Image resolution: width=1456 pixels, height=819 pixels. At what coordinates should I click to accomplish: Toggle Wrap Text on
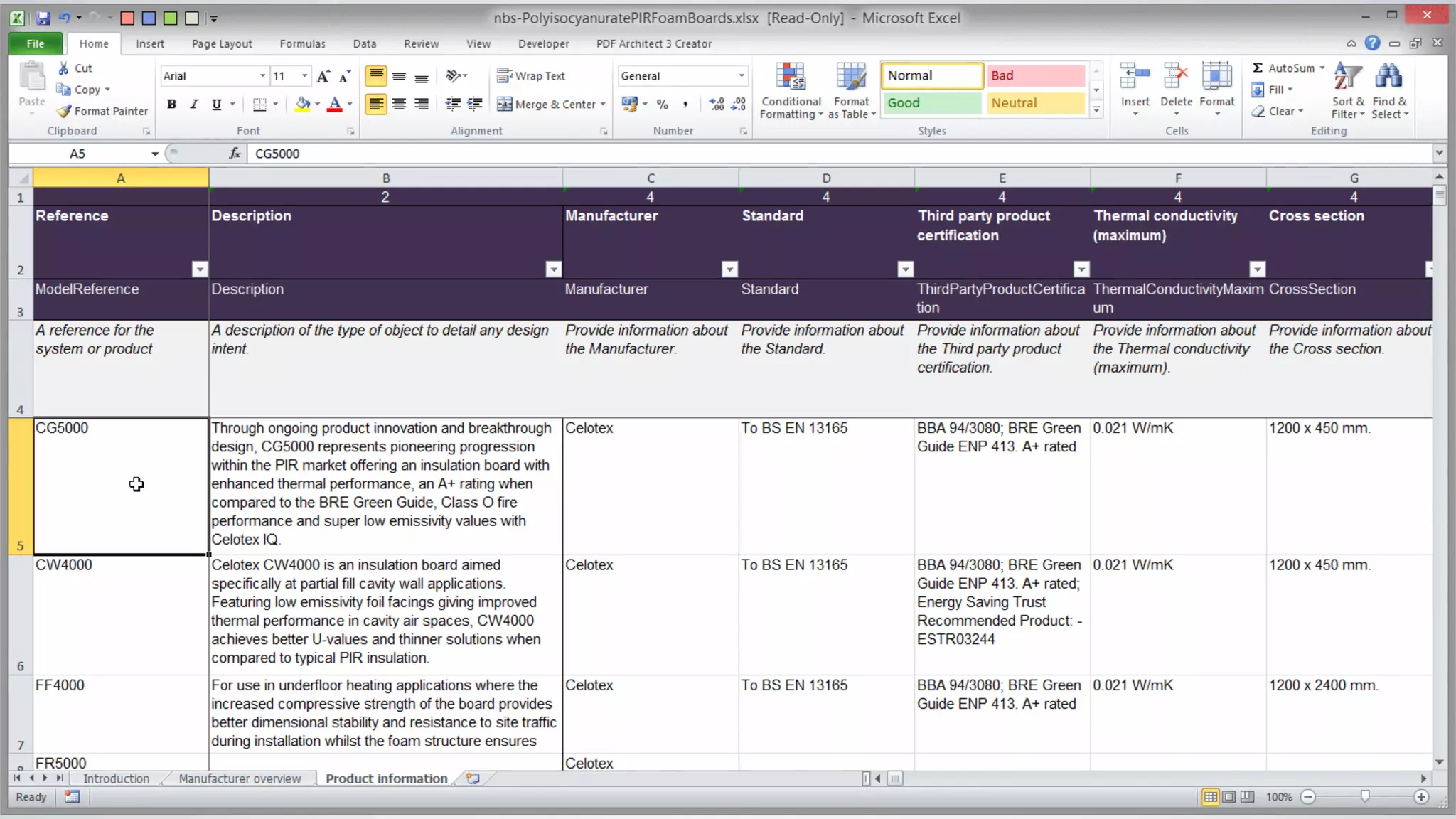tap(531, 76)
